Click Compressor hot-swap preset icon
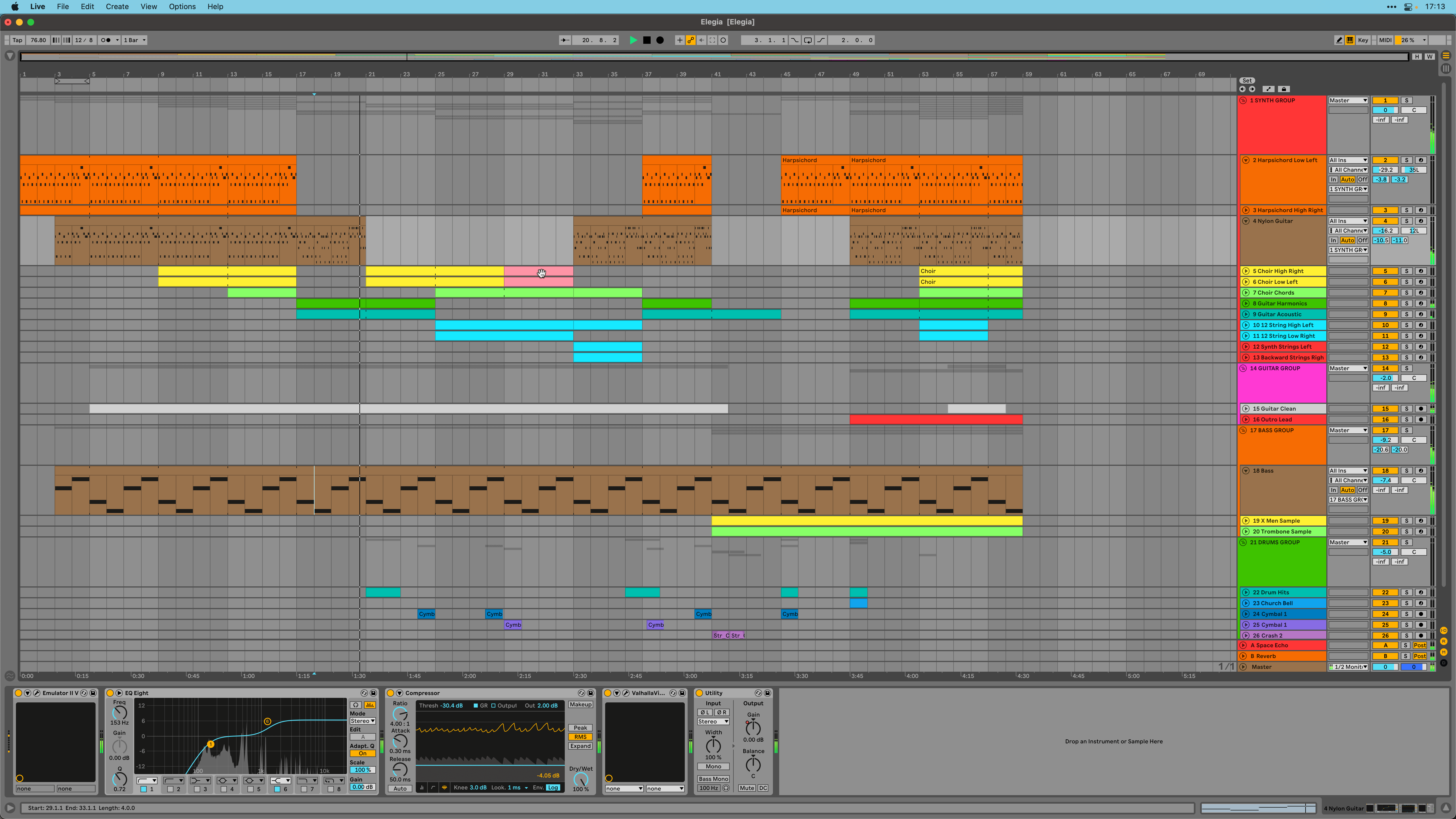 581,693
